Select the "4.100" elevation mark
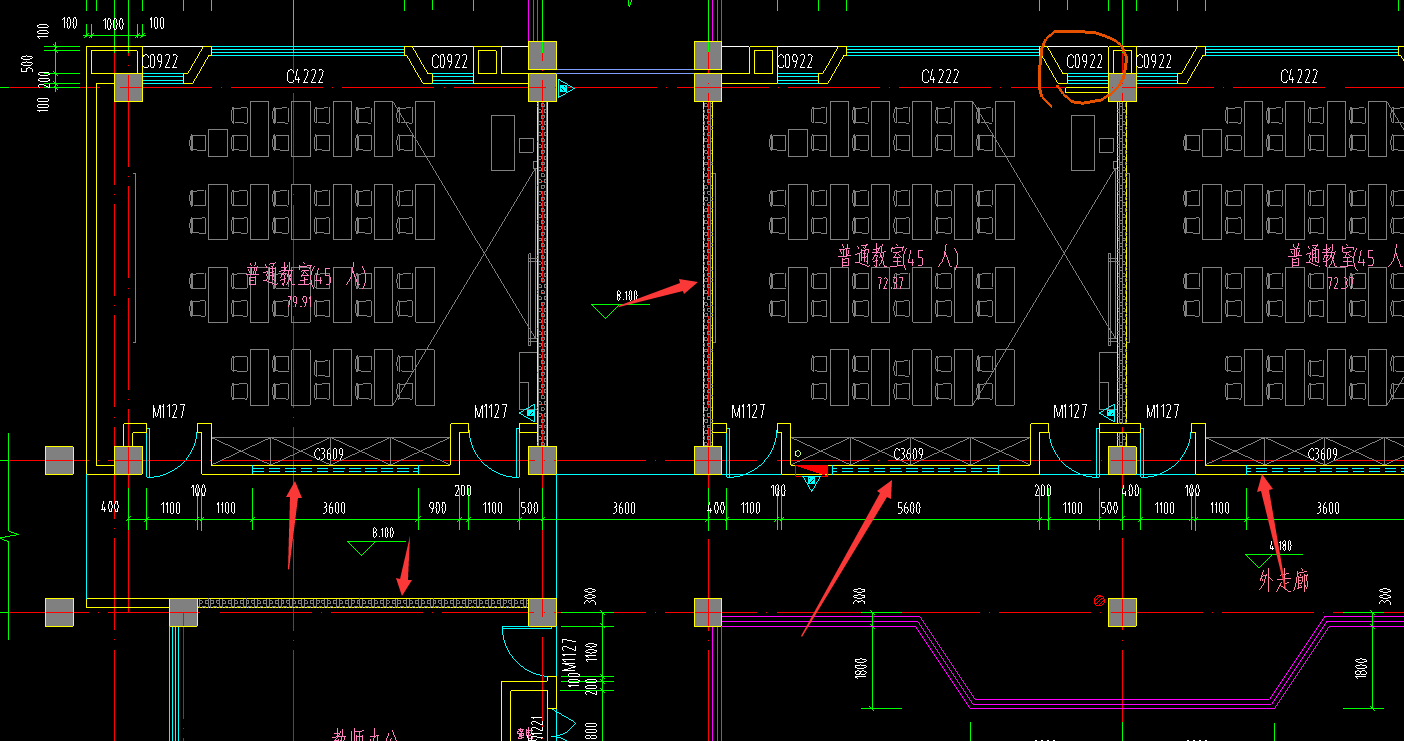Viewport: 1404px width, 741px height. point(1280,546)
